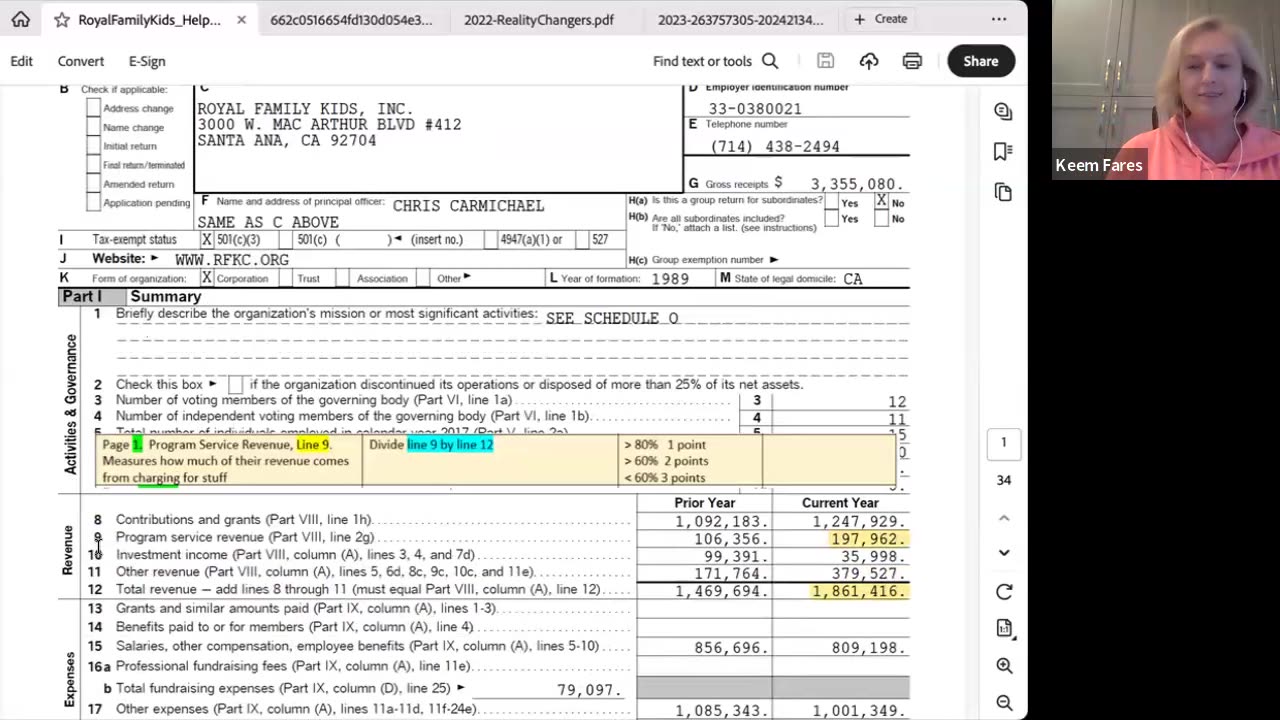1280x720 pixels.
Task: Open the E-Sign menu
Action: (147, 61)
